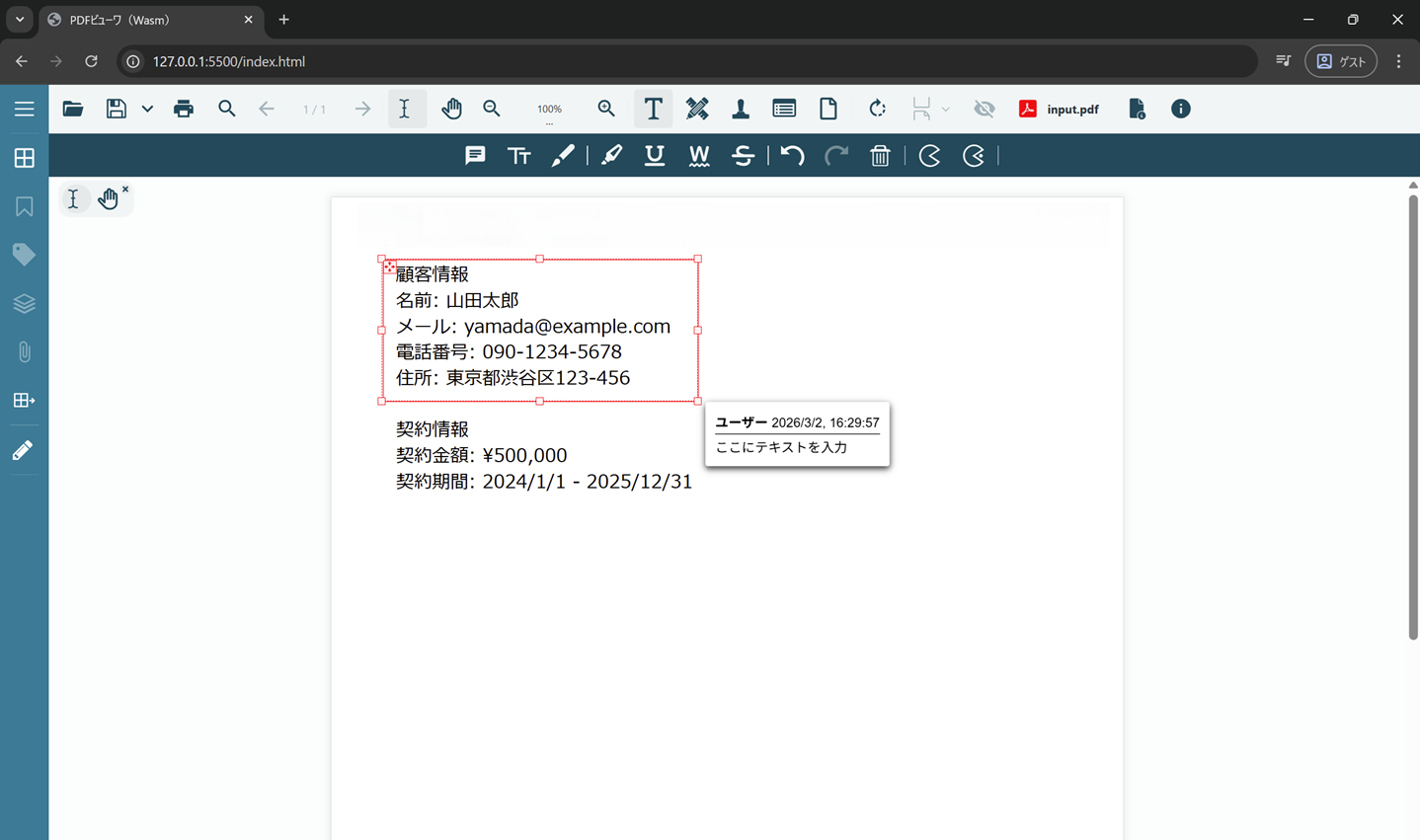Viewport: 1420px width, 840px height.
Task: Enable the text selection cursor mode
Action: pyautogui.click(x=406, y=109)
